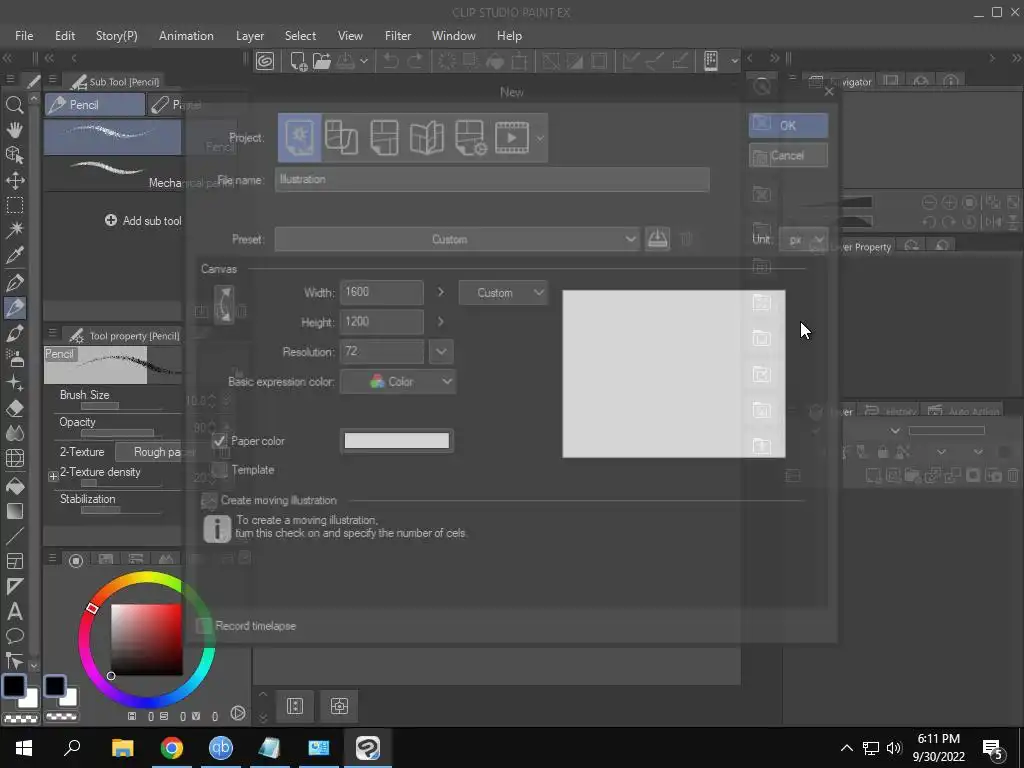Select the Brush tool
This screenshot has height=768, width=1024.
coord(14,333)
